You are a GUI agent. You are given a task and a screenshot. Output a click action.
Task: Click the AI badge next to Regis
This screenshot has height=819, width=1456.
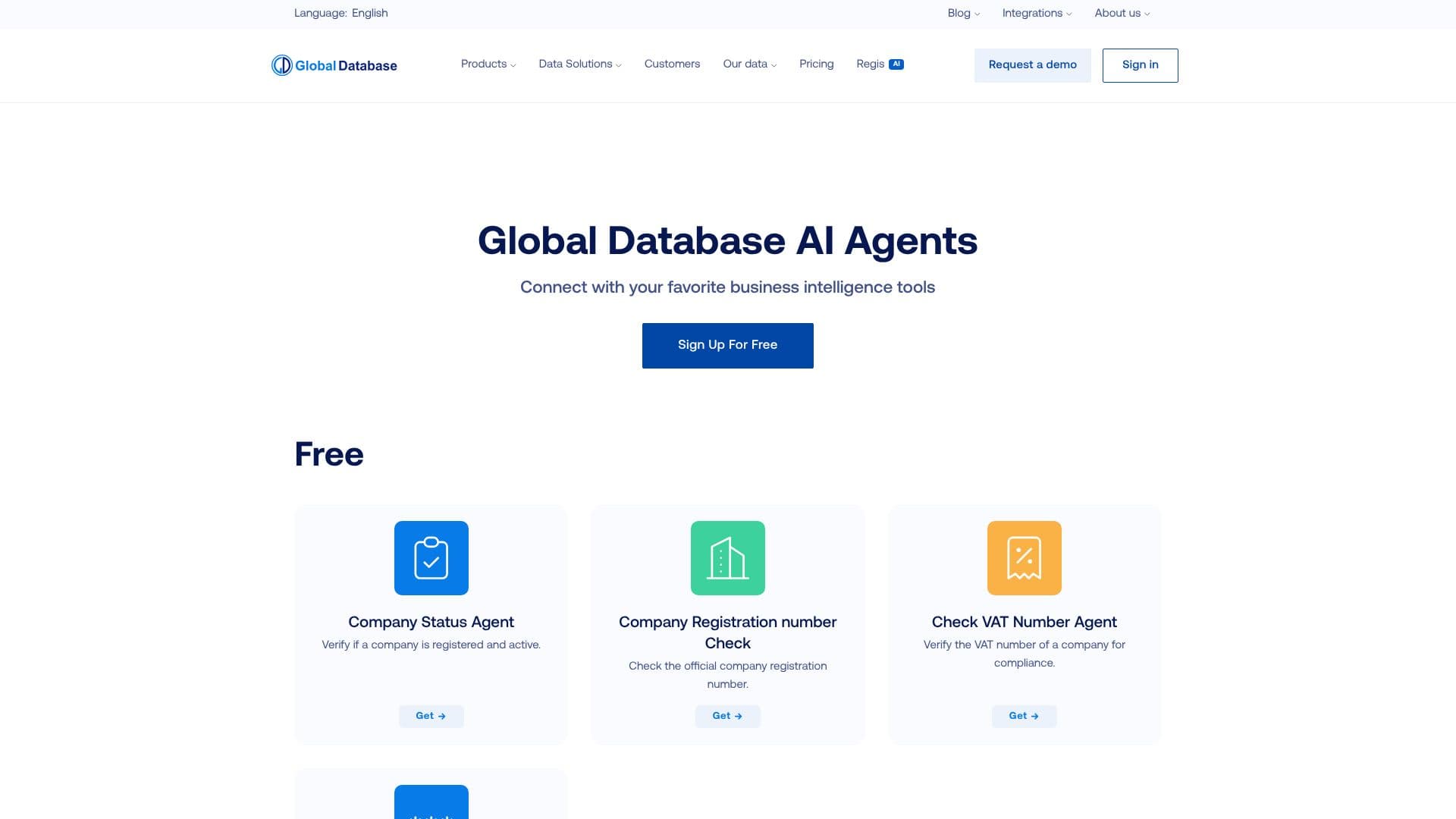896,64
